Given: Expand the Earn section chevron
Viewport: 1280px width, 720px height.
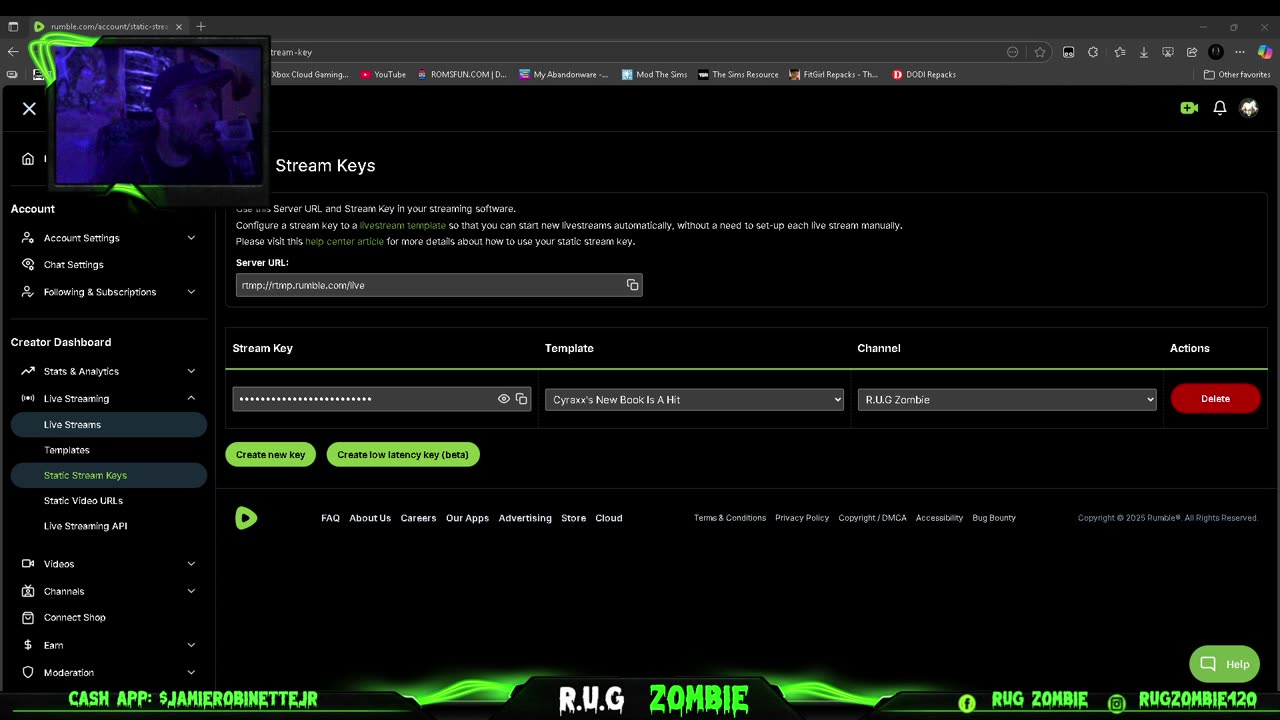Looking at the screenshot, I should pos(191,645).
